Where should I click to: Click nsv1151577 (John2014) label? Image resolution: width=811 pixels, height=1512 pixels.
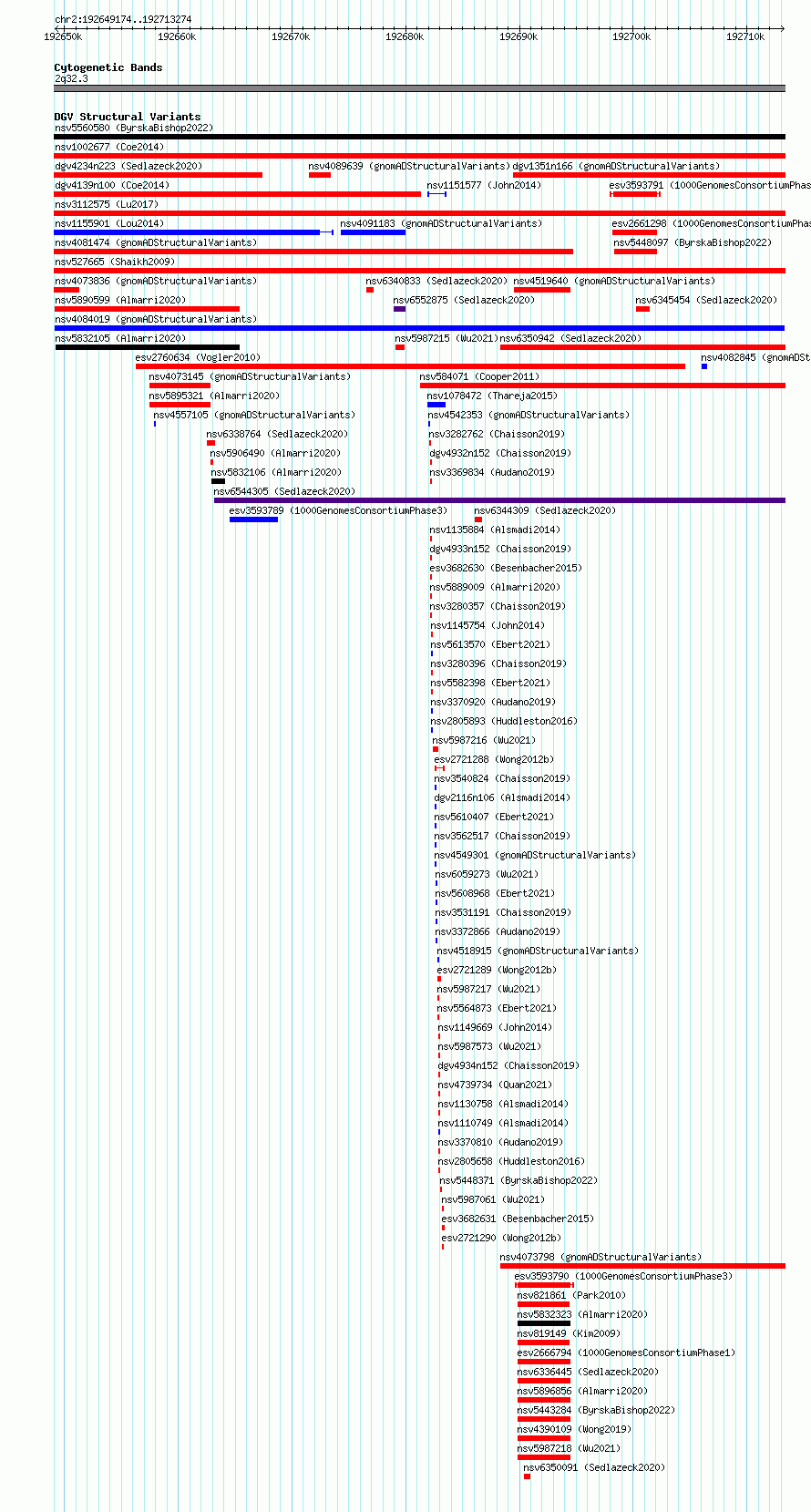click(x=484, y=186)
